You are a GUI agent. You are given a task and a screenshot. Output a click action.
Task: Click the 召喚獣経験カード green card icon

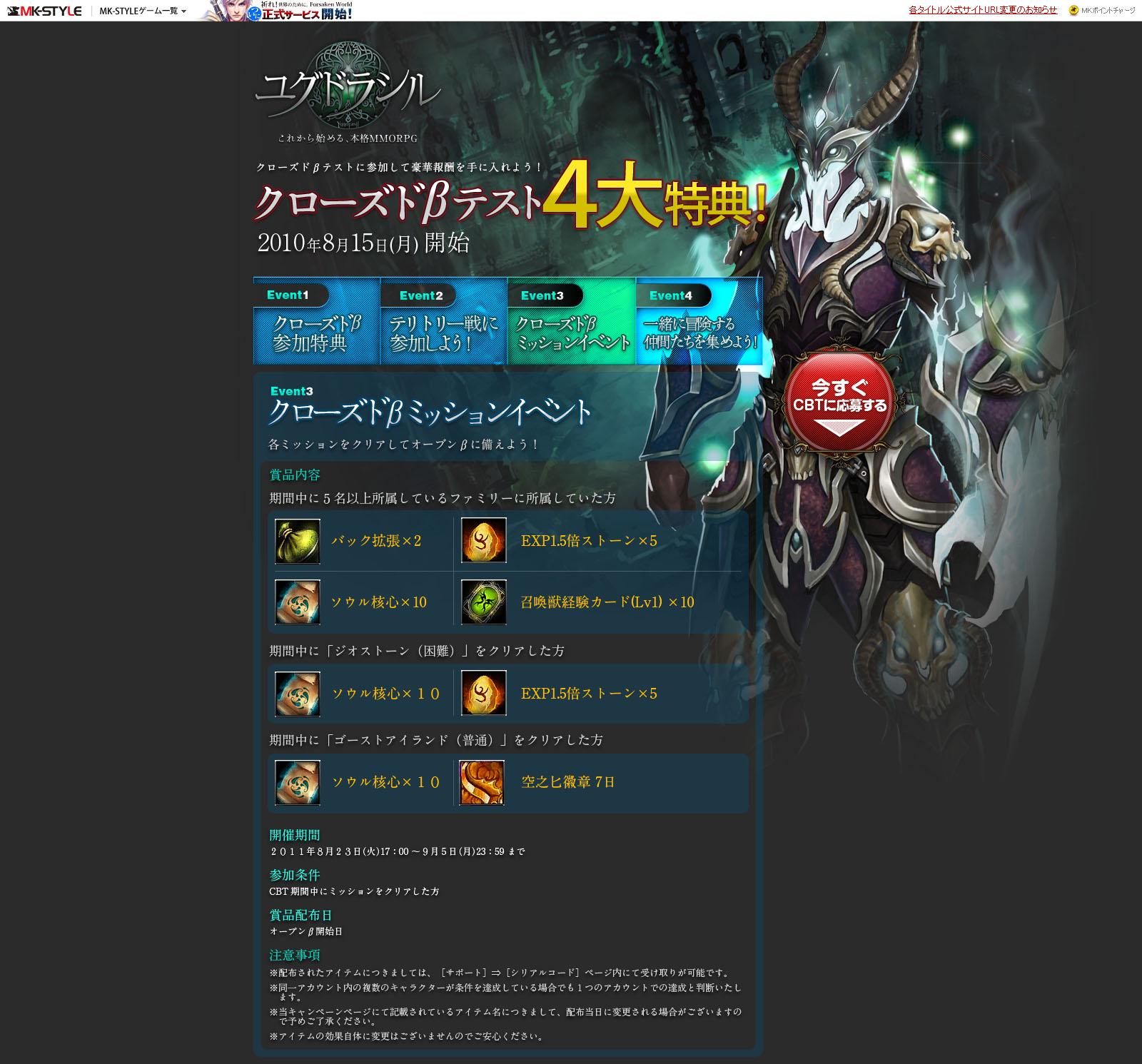click(484, 602)
